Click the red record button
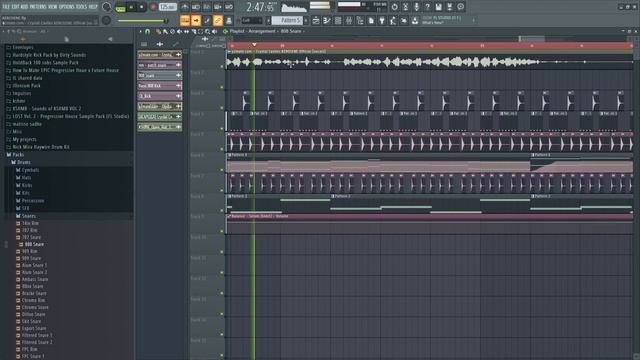The image size is (640, 360). click(153, 7)
